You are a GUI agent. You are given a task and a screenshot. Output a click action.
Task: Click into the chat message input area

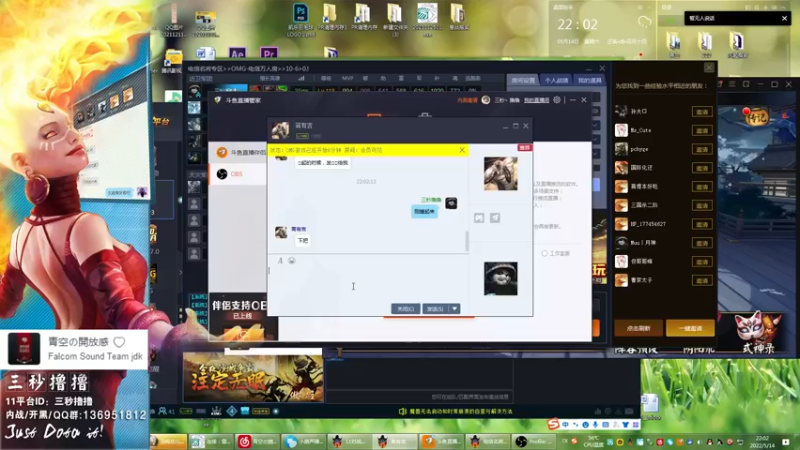[367, 284]
